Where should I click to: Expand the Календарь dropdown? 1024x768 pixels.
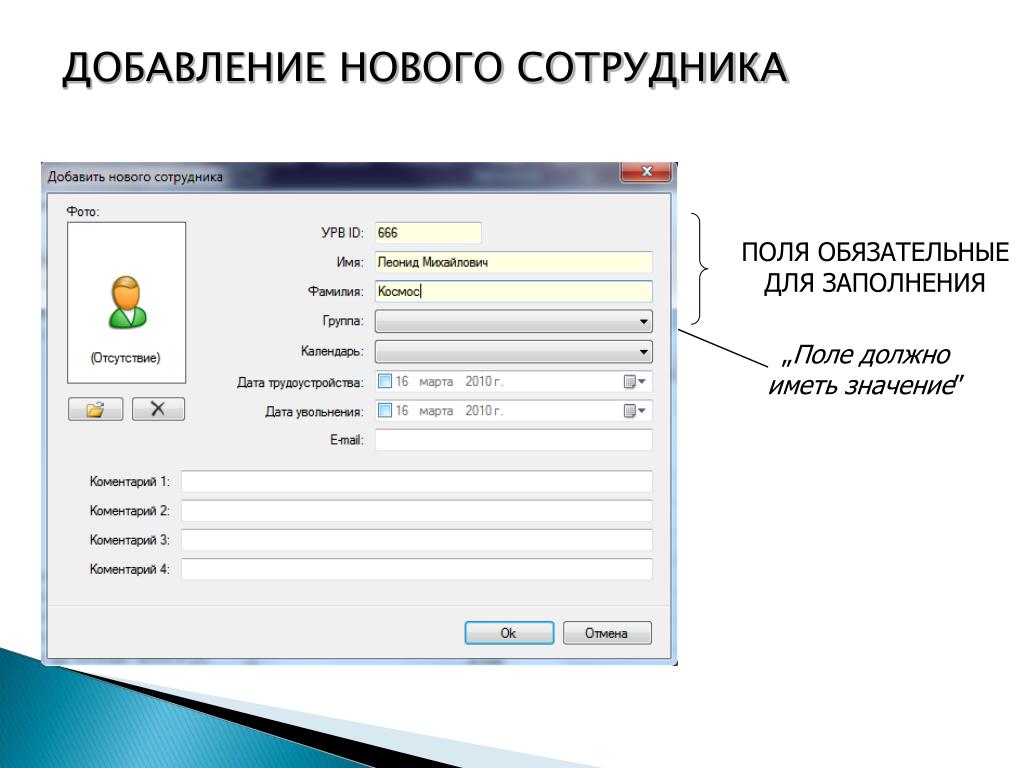click(513, 351)
